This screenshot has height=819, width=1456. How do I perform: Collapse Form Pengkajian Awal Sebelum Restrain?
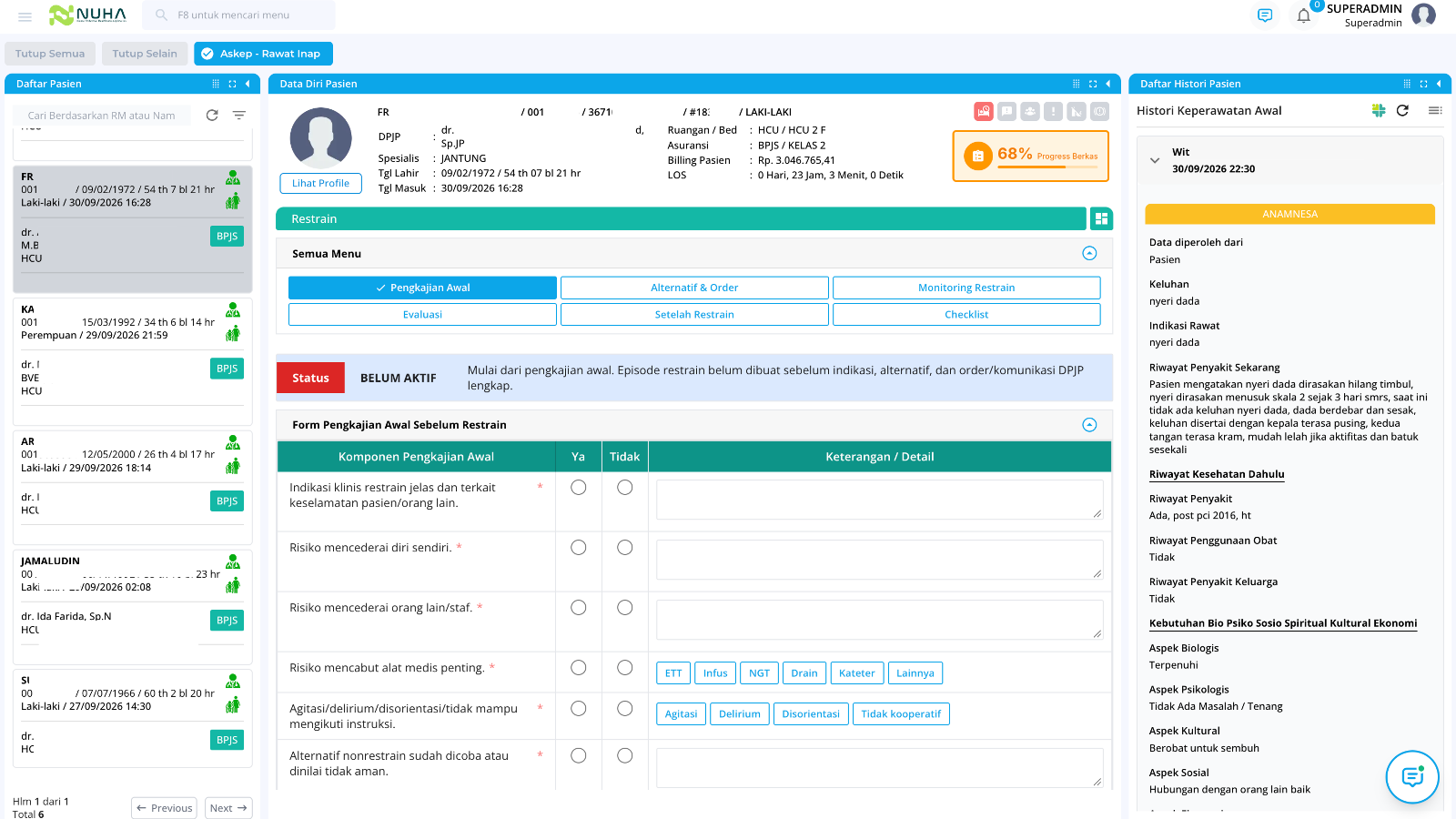(x=1089, y=425)
